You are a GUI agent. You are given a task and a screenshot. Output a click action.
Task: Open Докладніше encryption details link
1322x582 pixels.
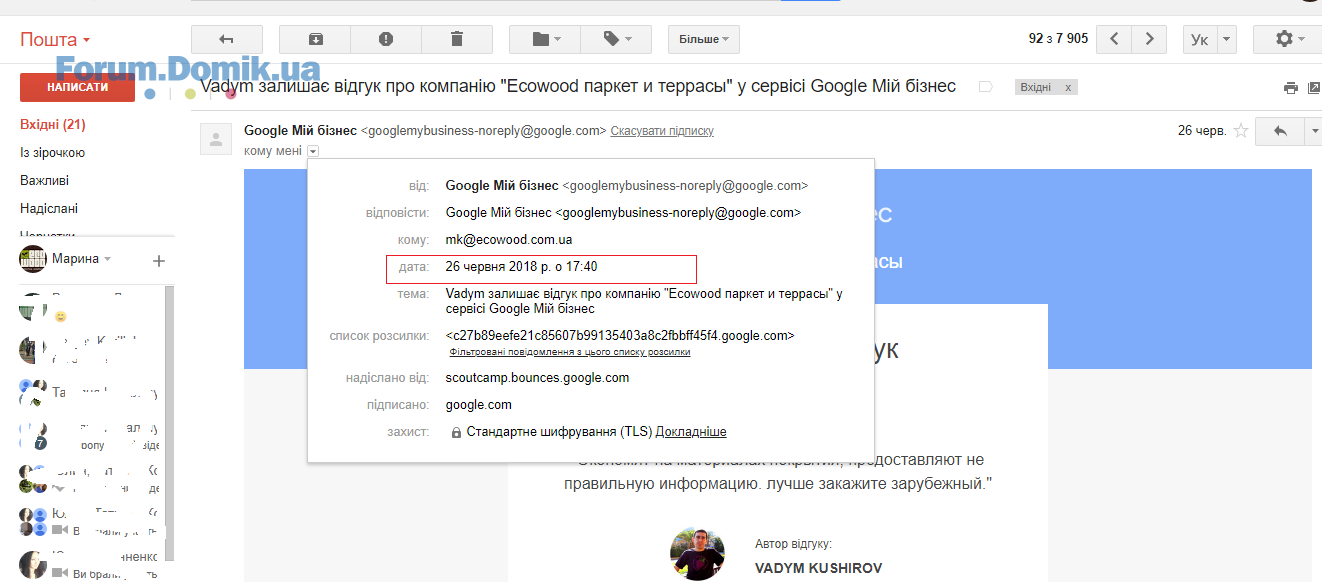point(691,432)
